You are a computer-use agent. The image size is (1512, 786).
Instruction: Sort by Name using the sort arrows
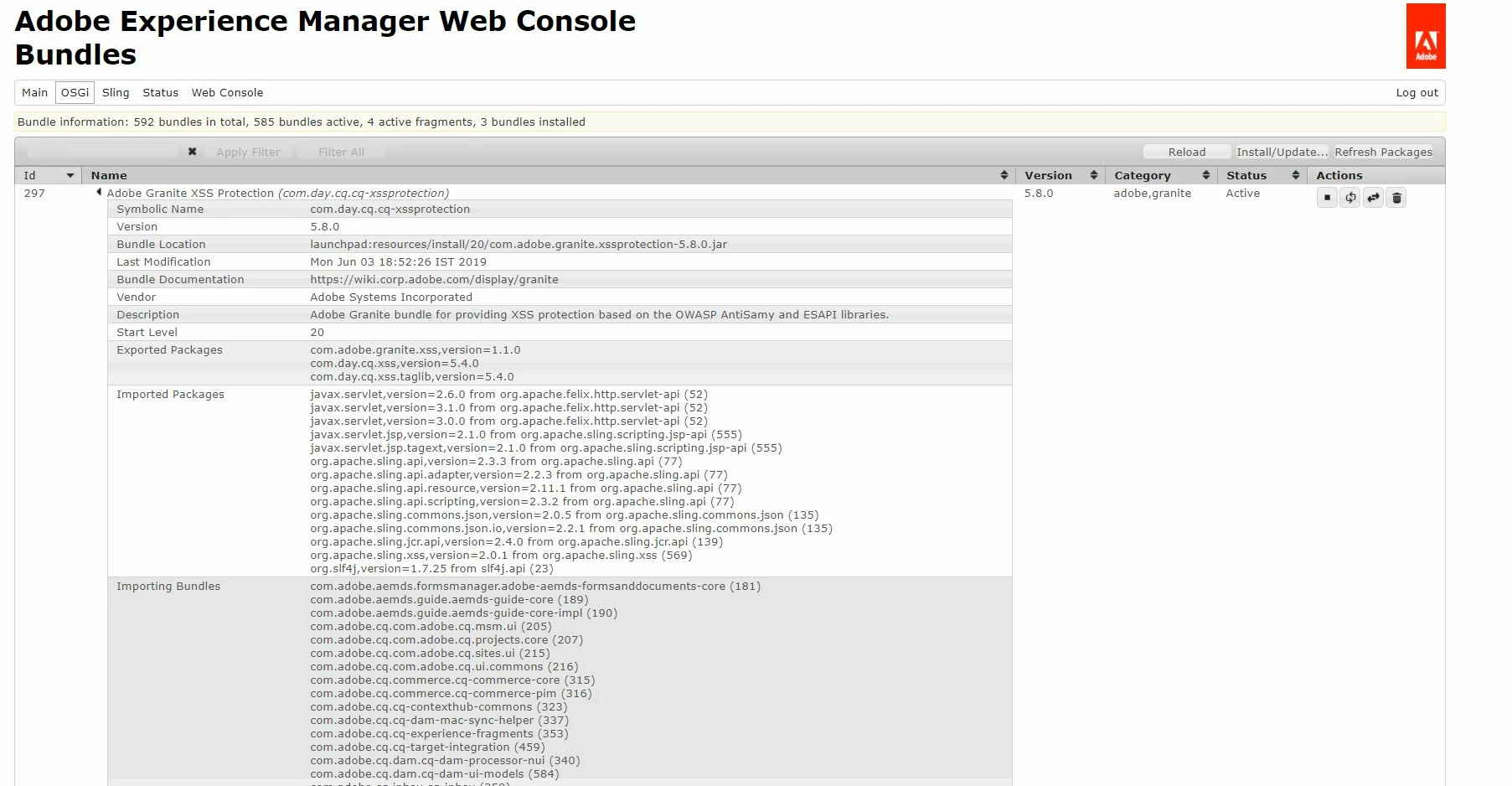click(1004, 175)
